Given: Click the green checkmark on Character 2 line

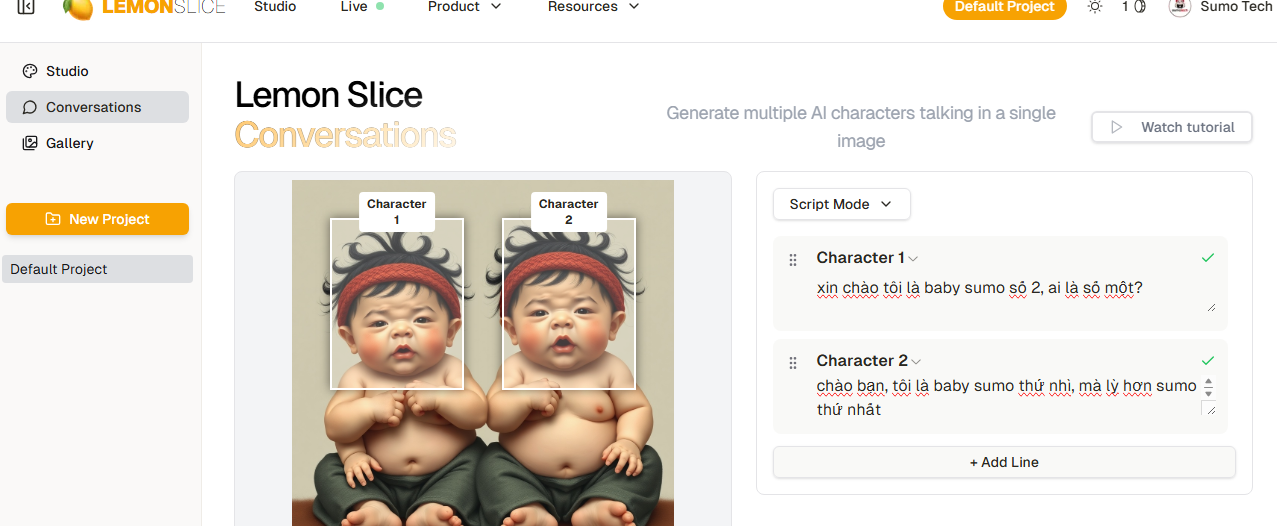Looking at the screenshot, I should click(1208, 361).
